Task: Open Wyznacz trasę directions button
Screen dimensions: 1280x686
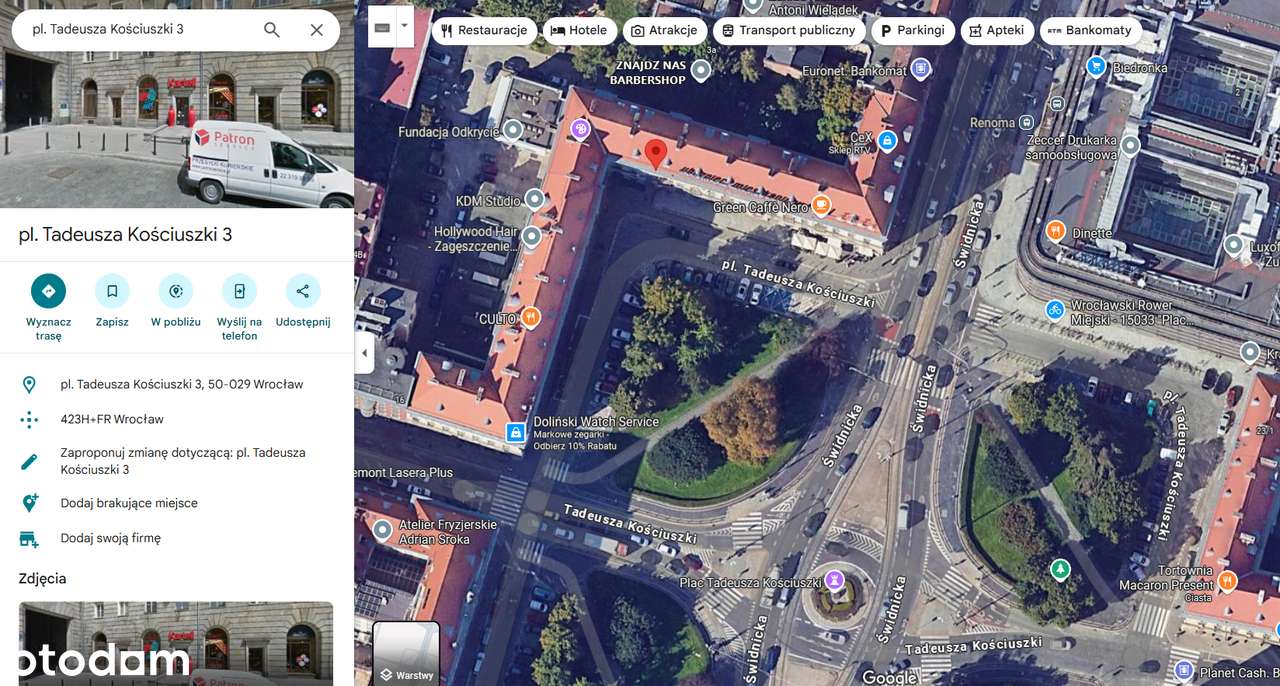Action: (x=48, y=291)
